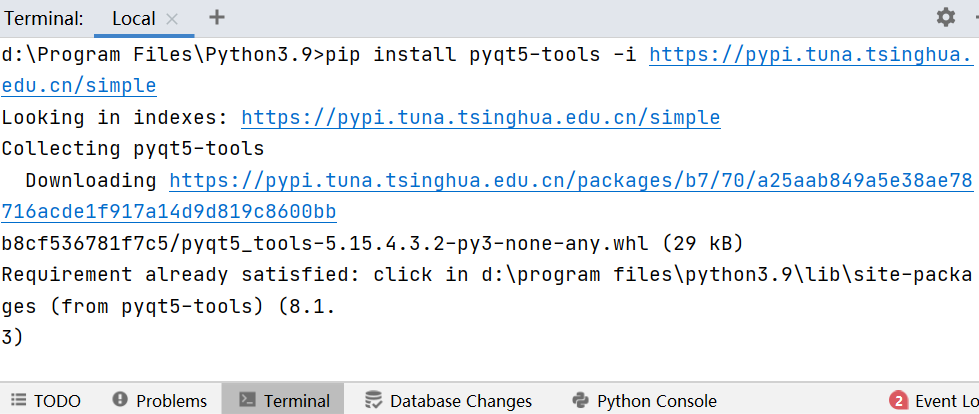Close the Local terminal tab

[x=172, y=19]
